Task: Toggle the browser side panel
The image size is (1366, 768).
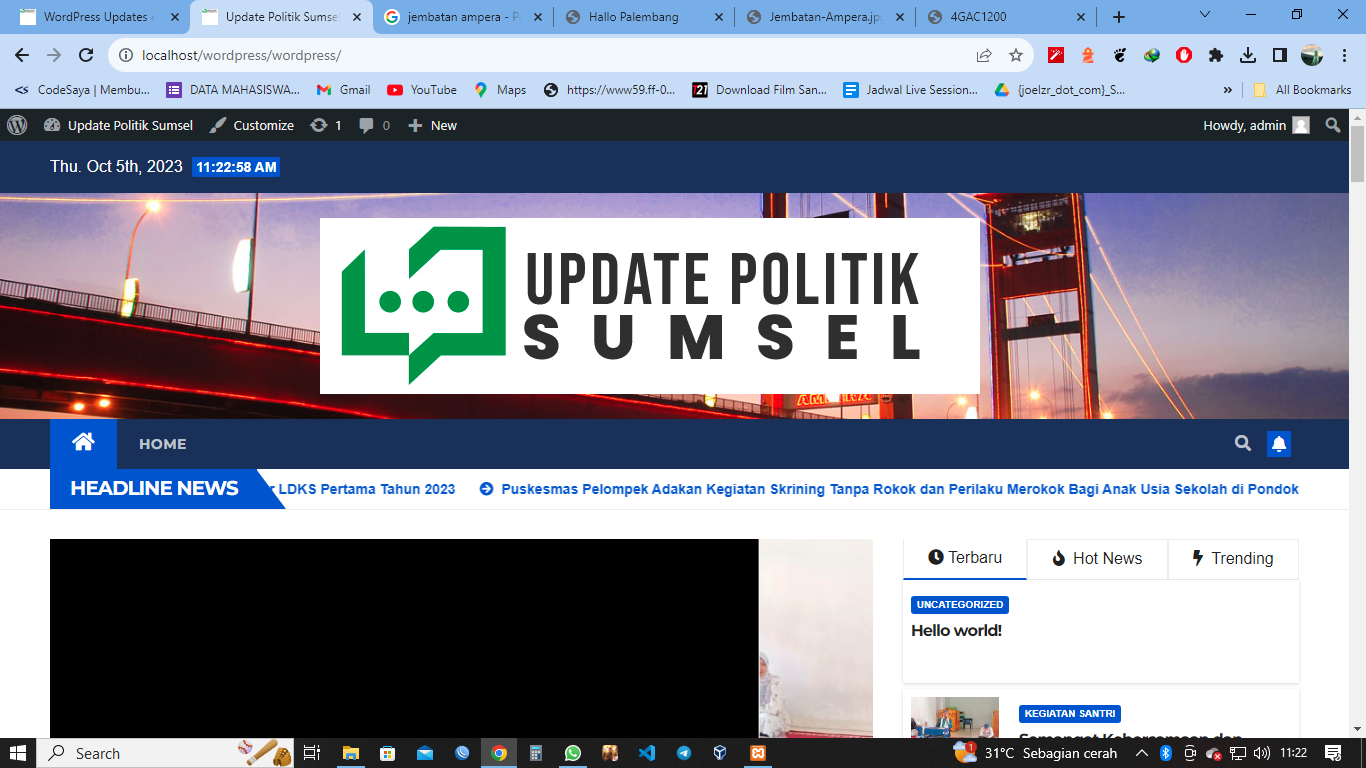Action: point(1280,55)
